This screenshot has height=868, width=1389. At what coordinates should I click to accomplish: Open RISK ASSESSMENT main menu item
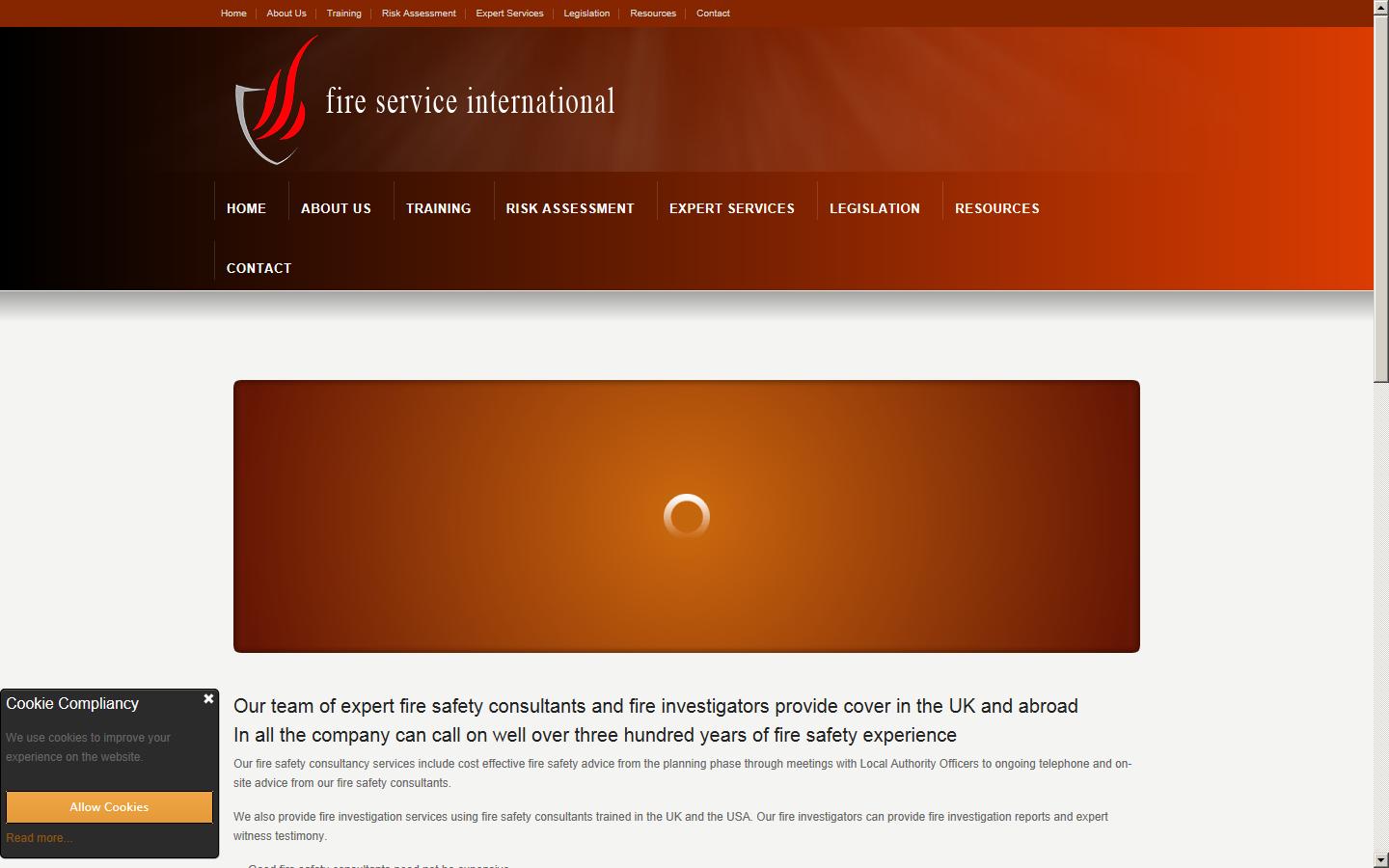pyautogui.click(x=570, y=208)
